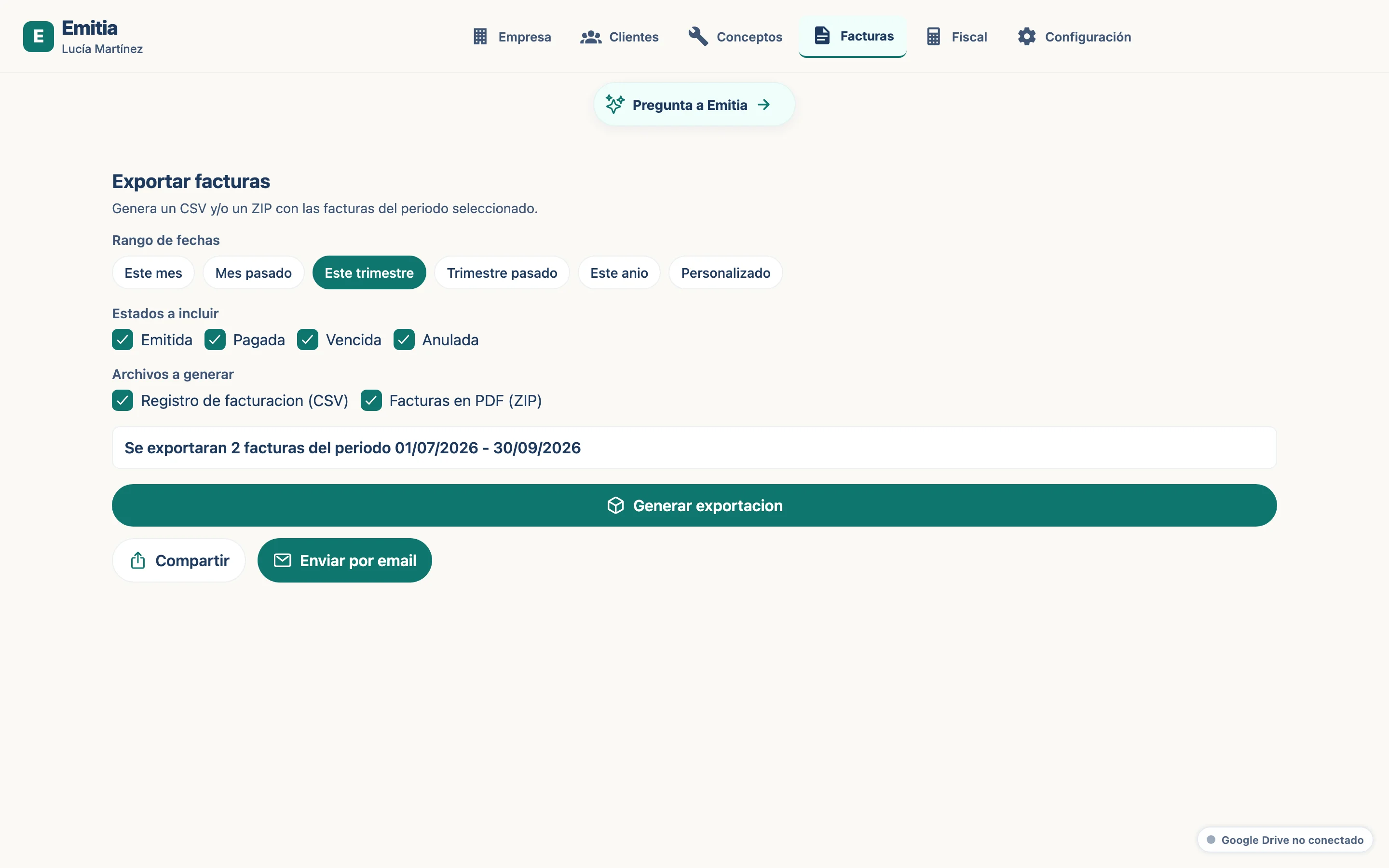Open the Empresa tab
The width and height of the screenshot is (1389, 868).
511,37
